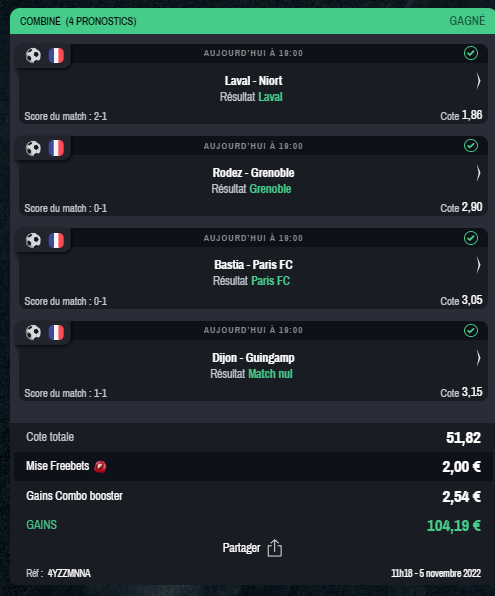
Task: Select the Dijon - Guingamp match title
Action: pyautogui.click(x=253, y=358)
